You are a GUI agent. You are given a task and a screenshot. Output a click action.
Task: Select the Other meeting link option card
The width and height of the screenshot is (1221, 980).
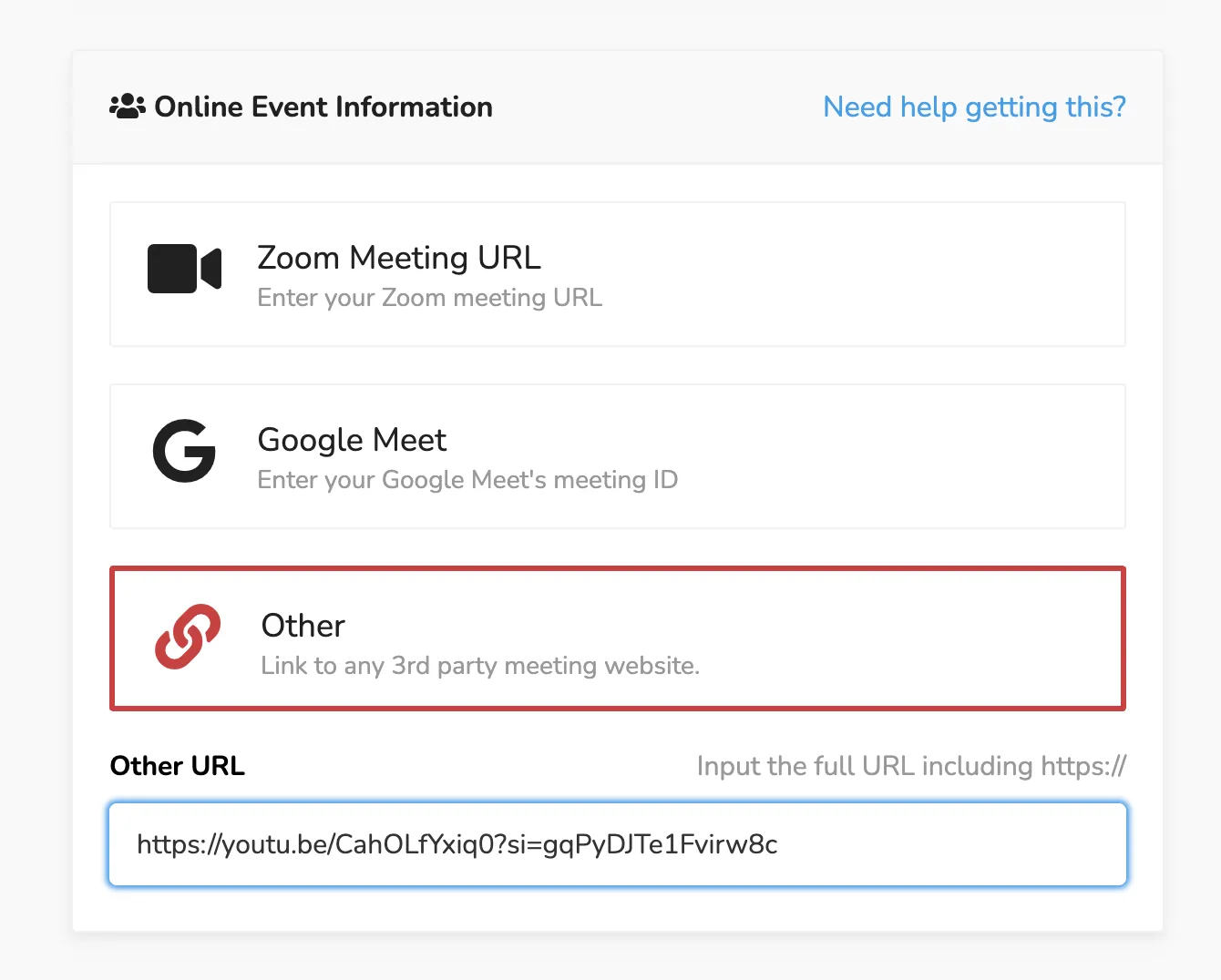pos(618,638)
